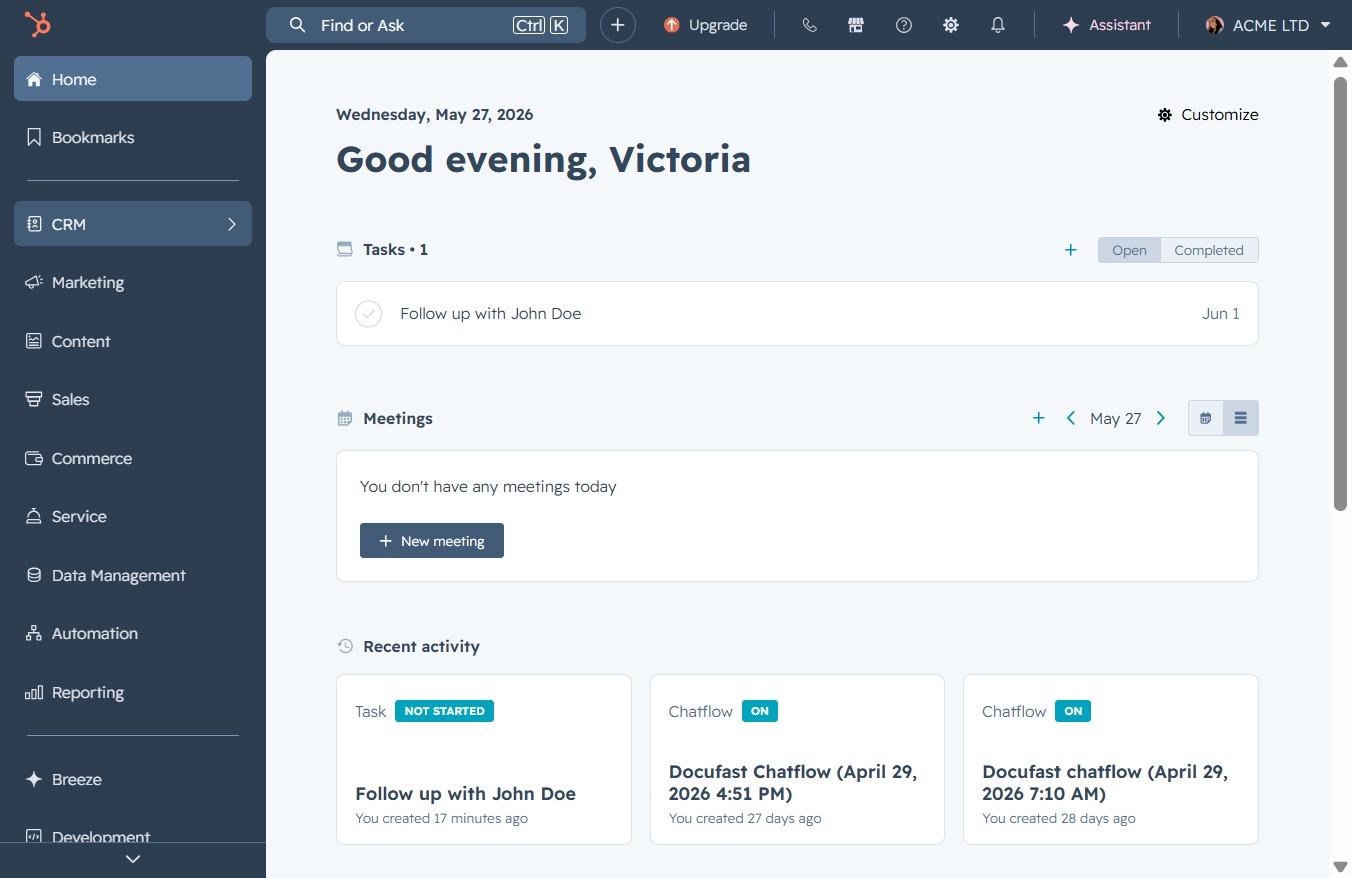The image size is (1352, 878).
Task: Expand the CRM menu chevron
Action: [x=231, y=224]
